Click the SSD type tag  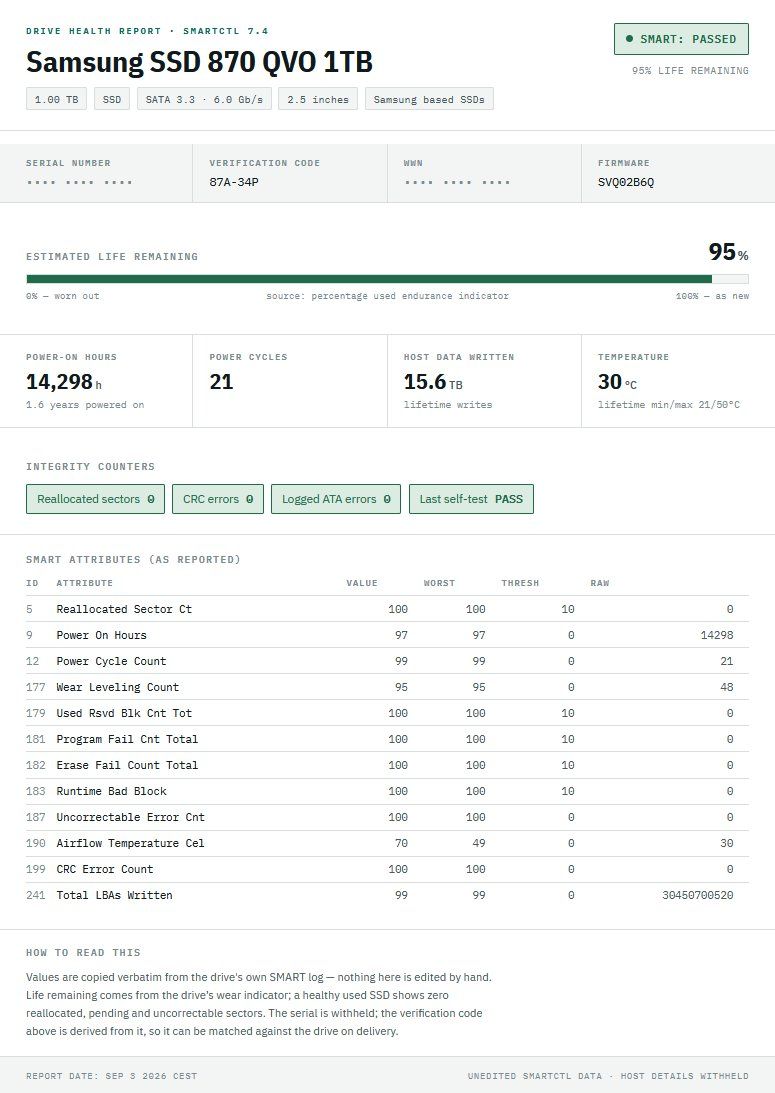pos(112,99)
